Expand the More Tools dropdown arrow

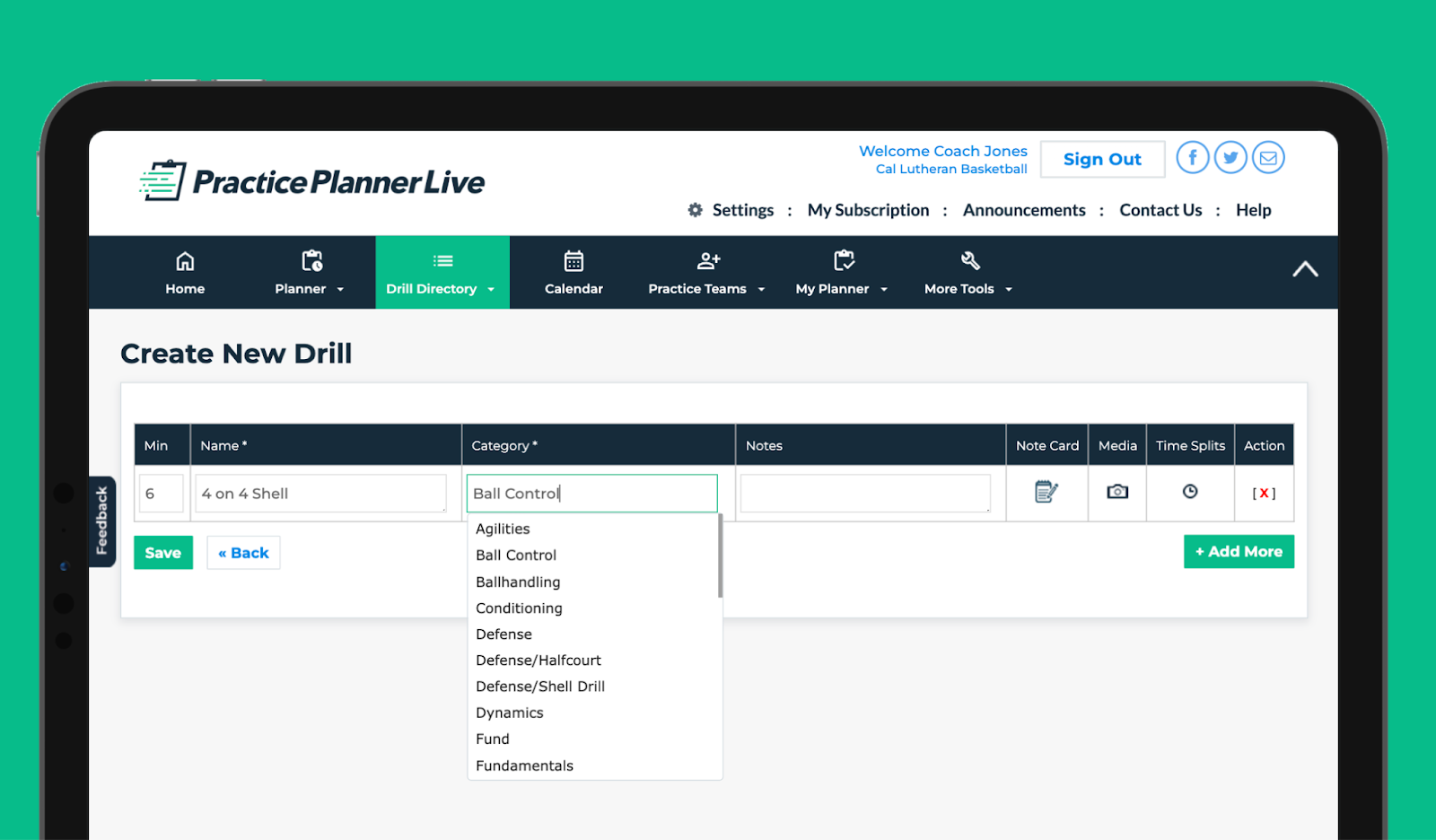(x=1009, y=290)
